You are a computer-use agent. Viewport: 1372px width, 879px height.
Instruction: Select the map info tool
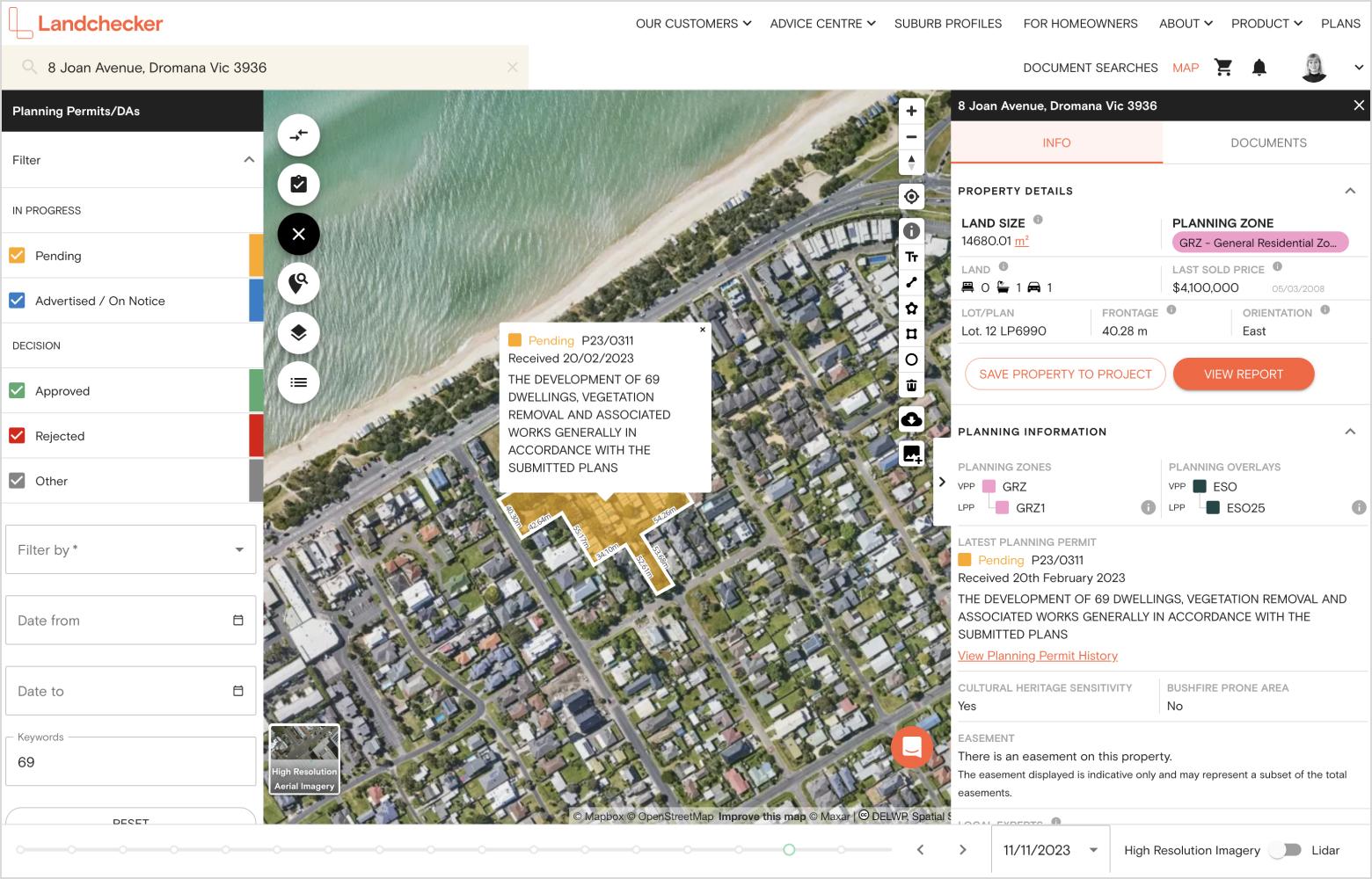coord(911,231)
